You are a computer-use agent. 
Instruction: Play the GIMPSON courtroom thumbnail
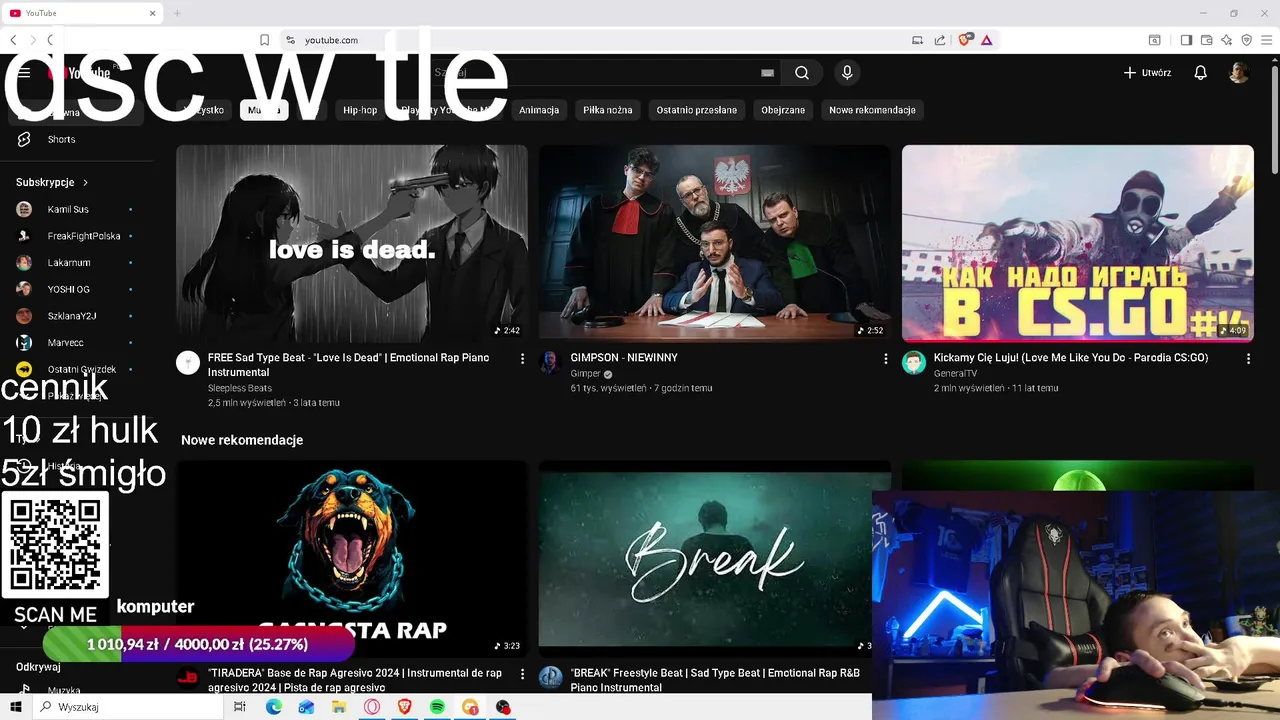[715, 243]
